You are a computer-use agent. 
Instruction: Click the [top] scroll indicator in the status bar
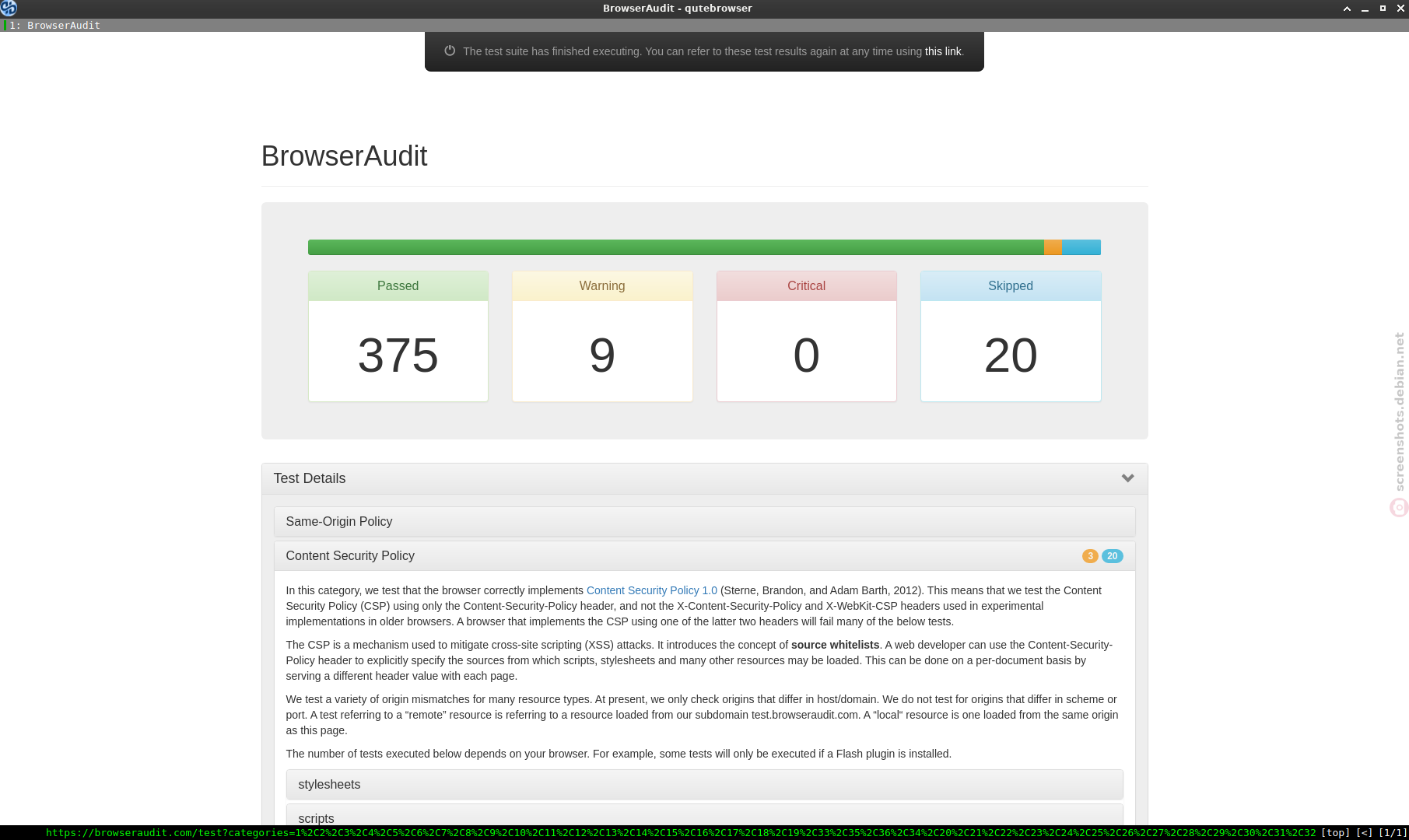click(x=1336, y=833)
